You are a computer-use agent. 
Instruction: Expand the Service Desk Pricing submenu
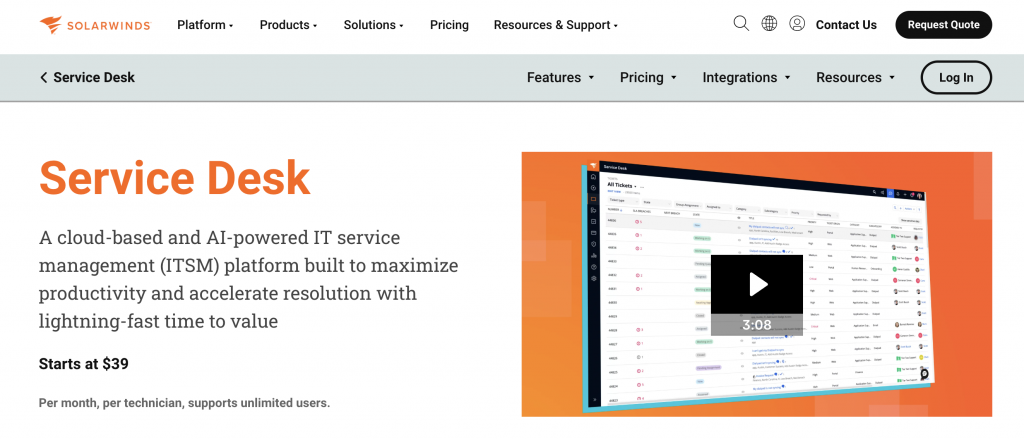[648, 78]
